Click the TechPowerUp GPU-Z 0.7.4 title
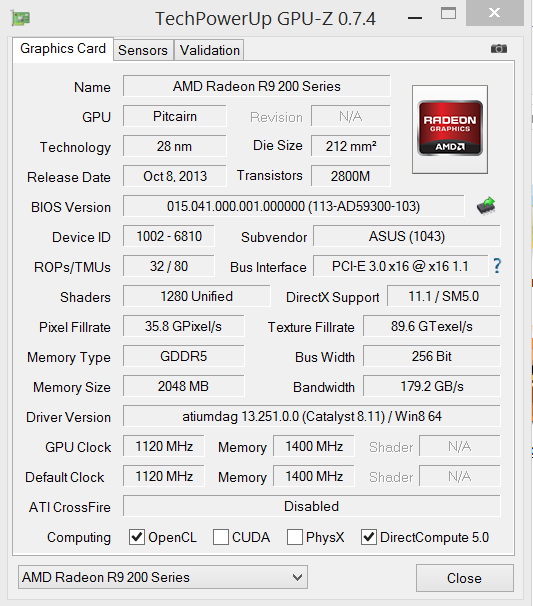The width and height of the screenshot is (533, 606). coord(265,19)
